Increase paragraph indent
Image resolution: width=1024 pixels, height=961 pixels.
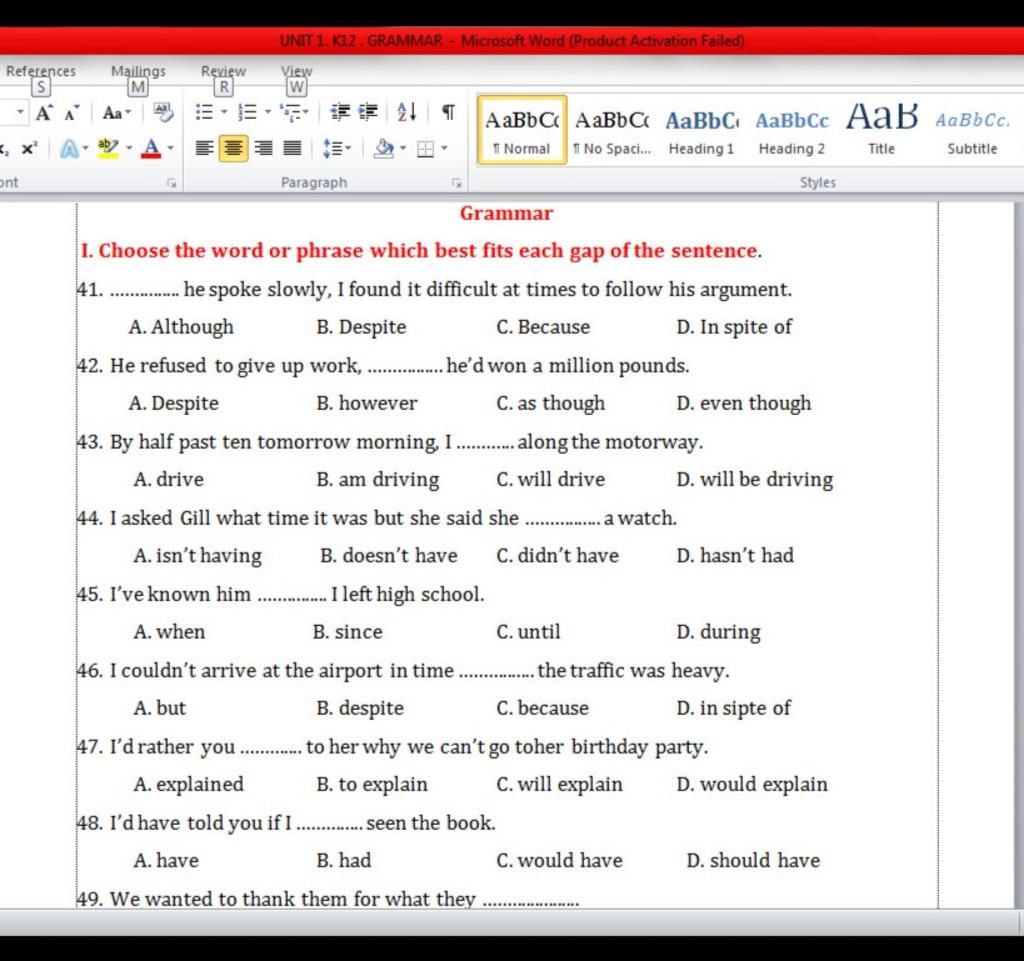tap(368, 112)
